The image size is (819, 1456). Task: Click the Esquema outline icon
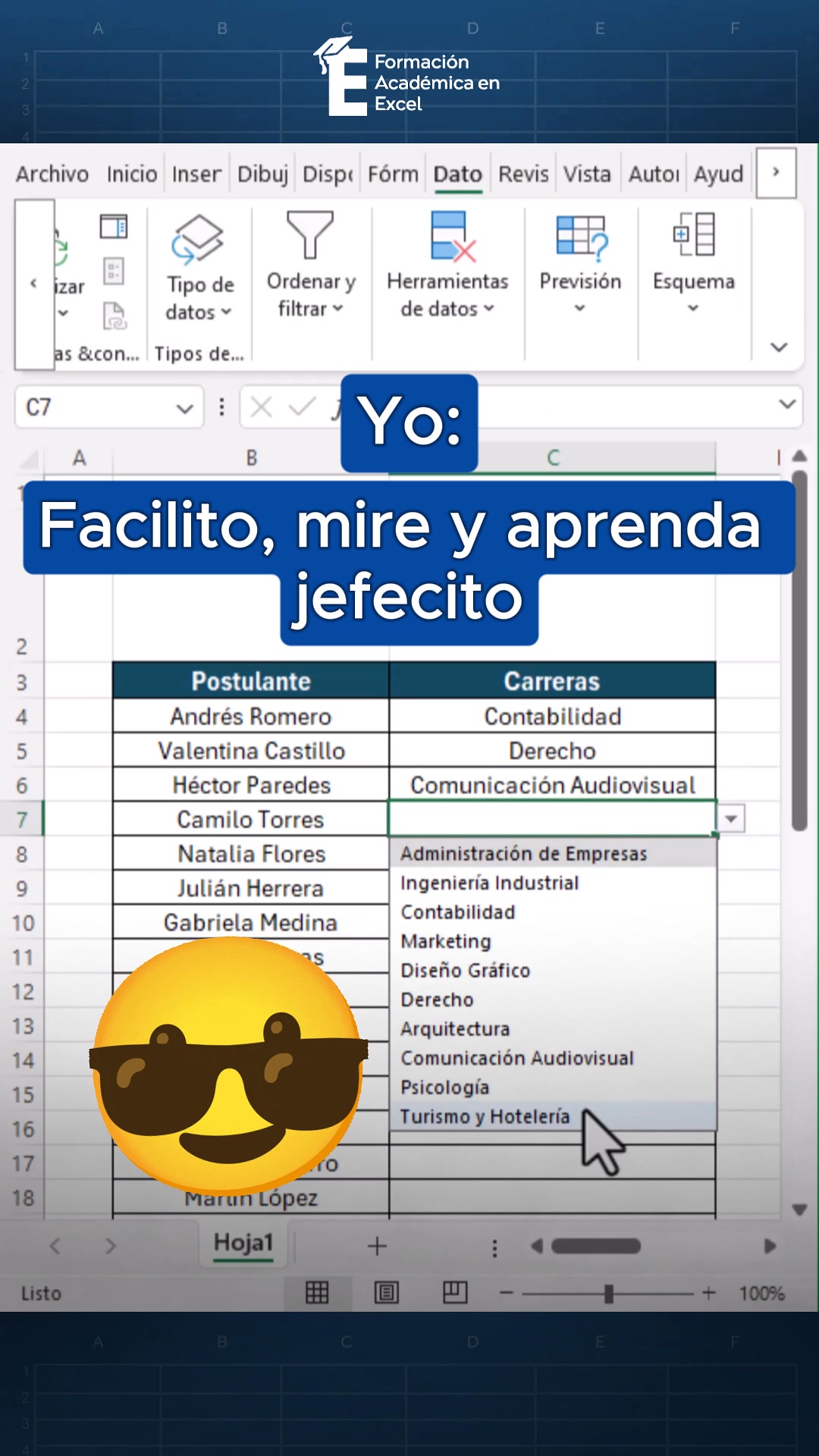coord(694,234)
